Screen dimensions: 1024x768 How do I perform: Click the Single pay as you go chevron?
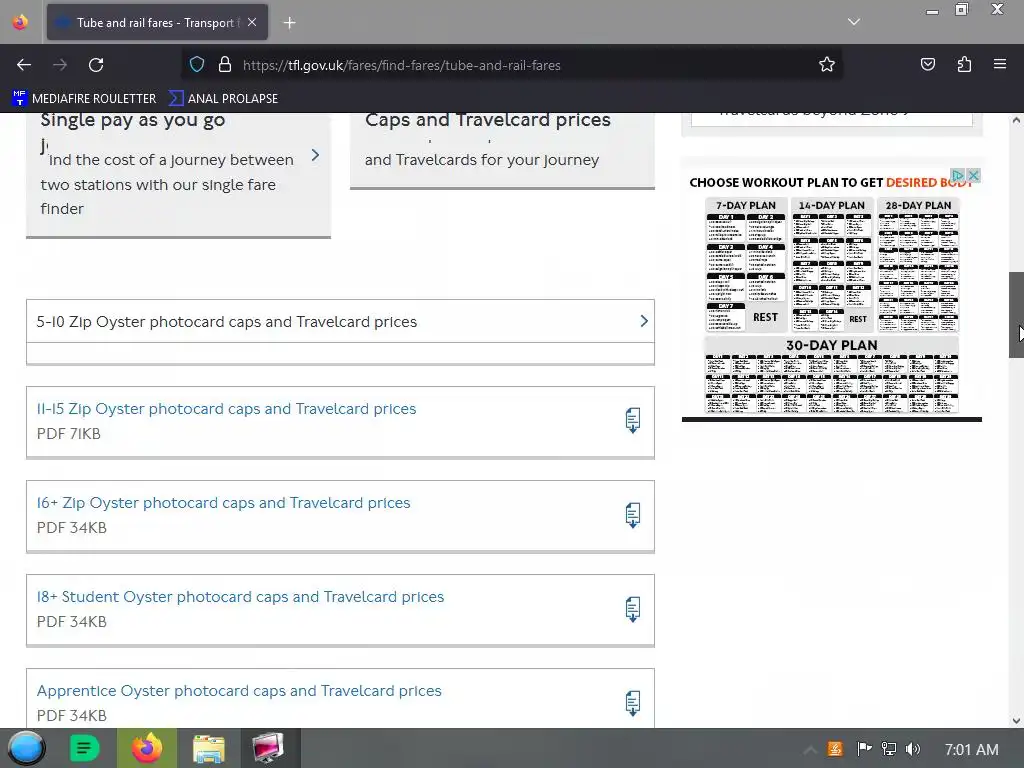pyautogui.click(x=315, y=155)
